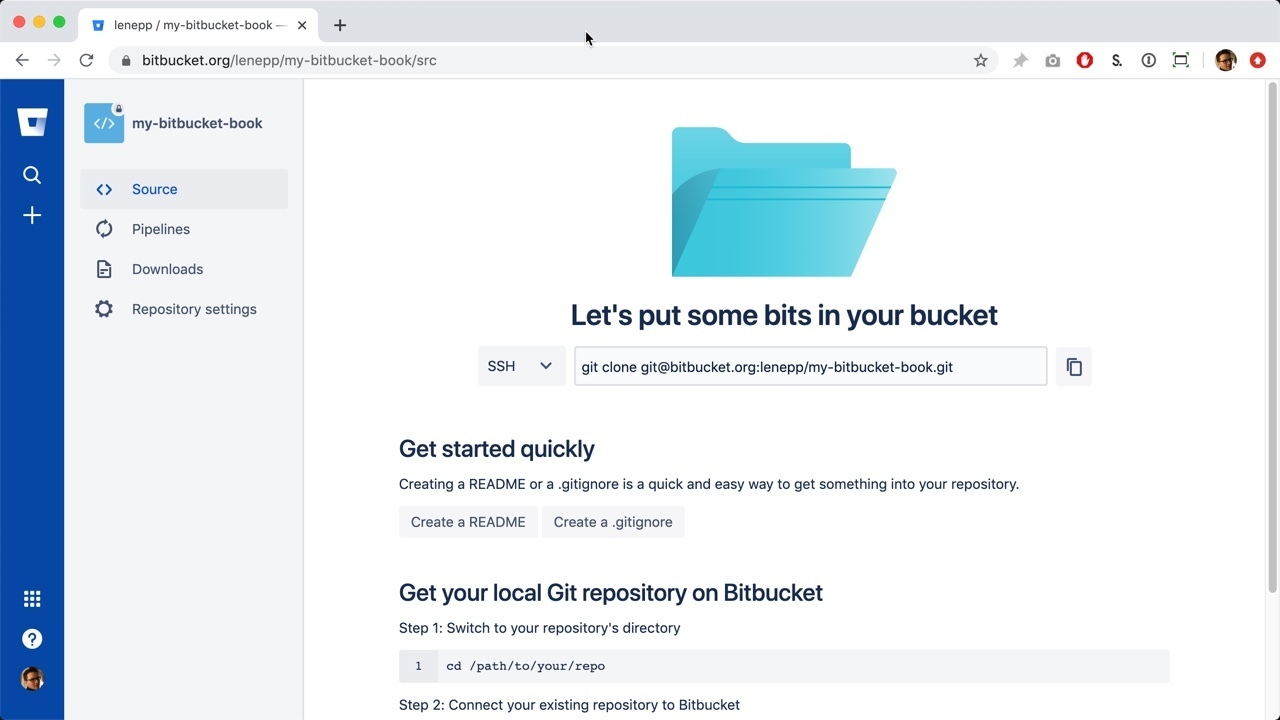Screen dimensions: 1280x720
Task: Open search from the blue sidebar
Action: tap(32, 175)
